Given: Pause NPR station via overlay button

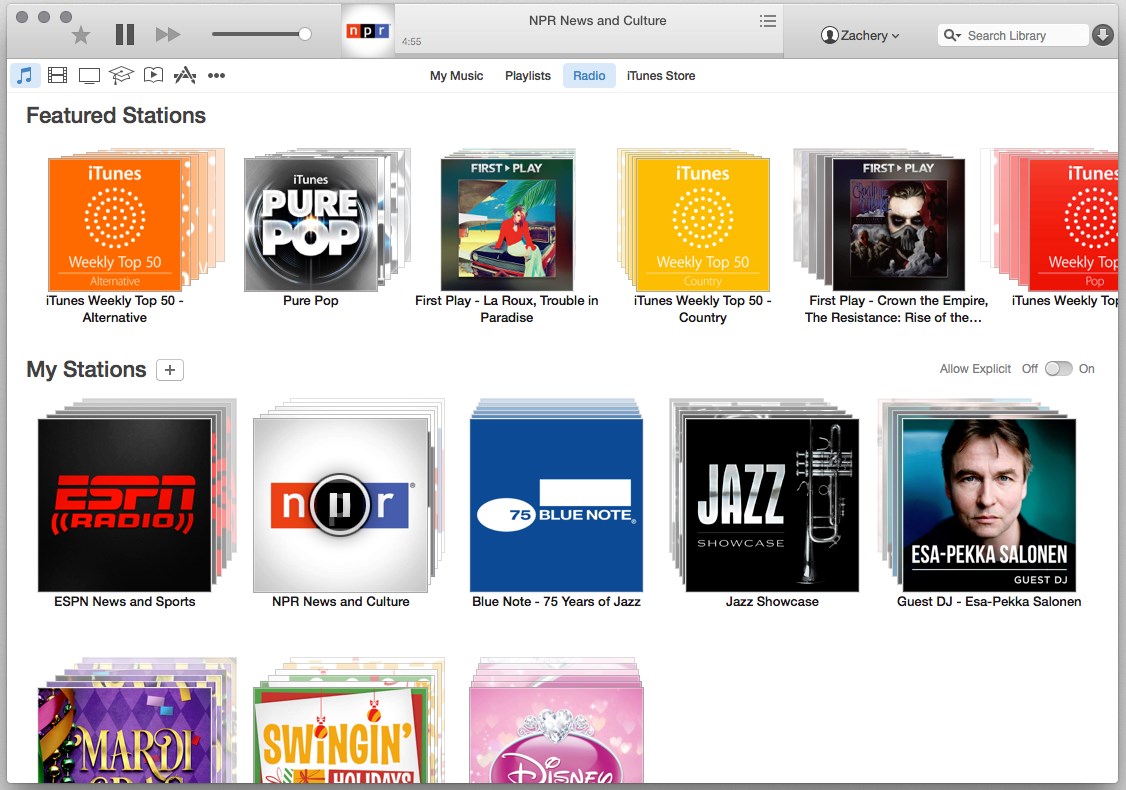Looking at the screenshot, I should click(340, 505).
